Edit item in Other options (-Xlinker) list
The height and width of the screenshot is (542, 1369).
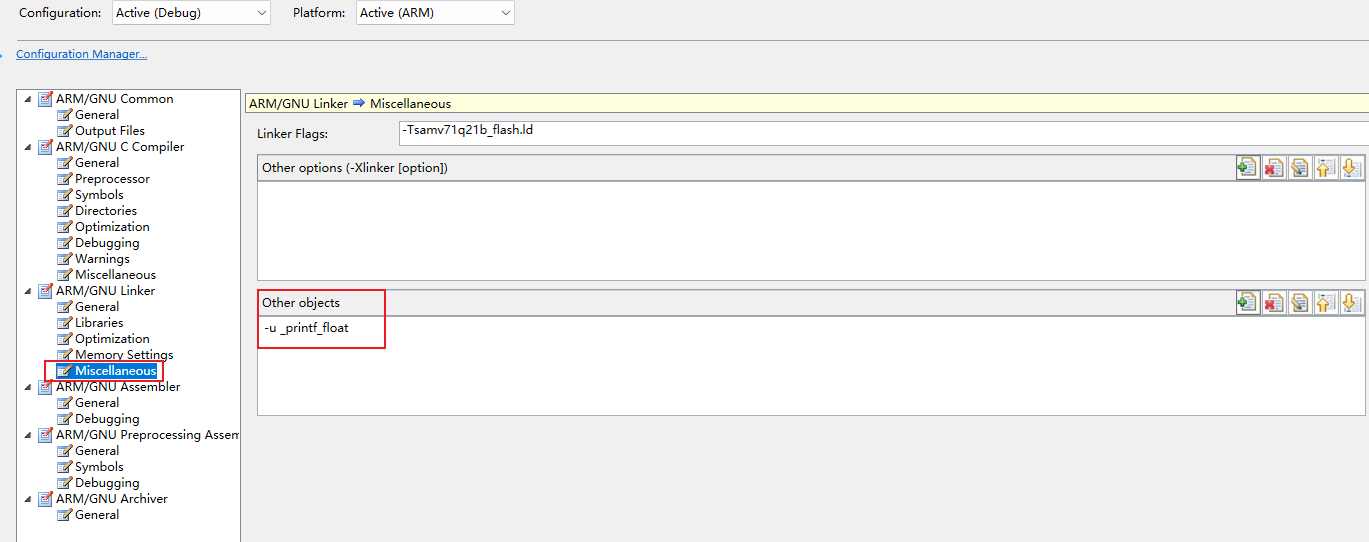(1299, 167)
